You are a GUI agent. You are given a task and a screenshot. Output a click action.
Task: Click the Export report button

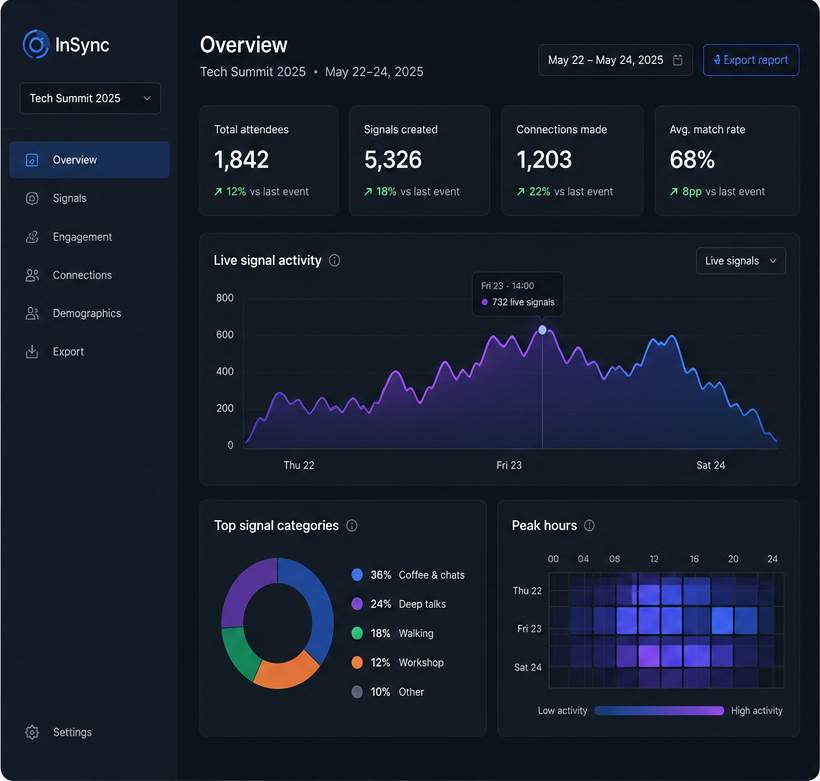coord(751,60)
